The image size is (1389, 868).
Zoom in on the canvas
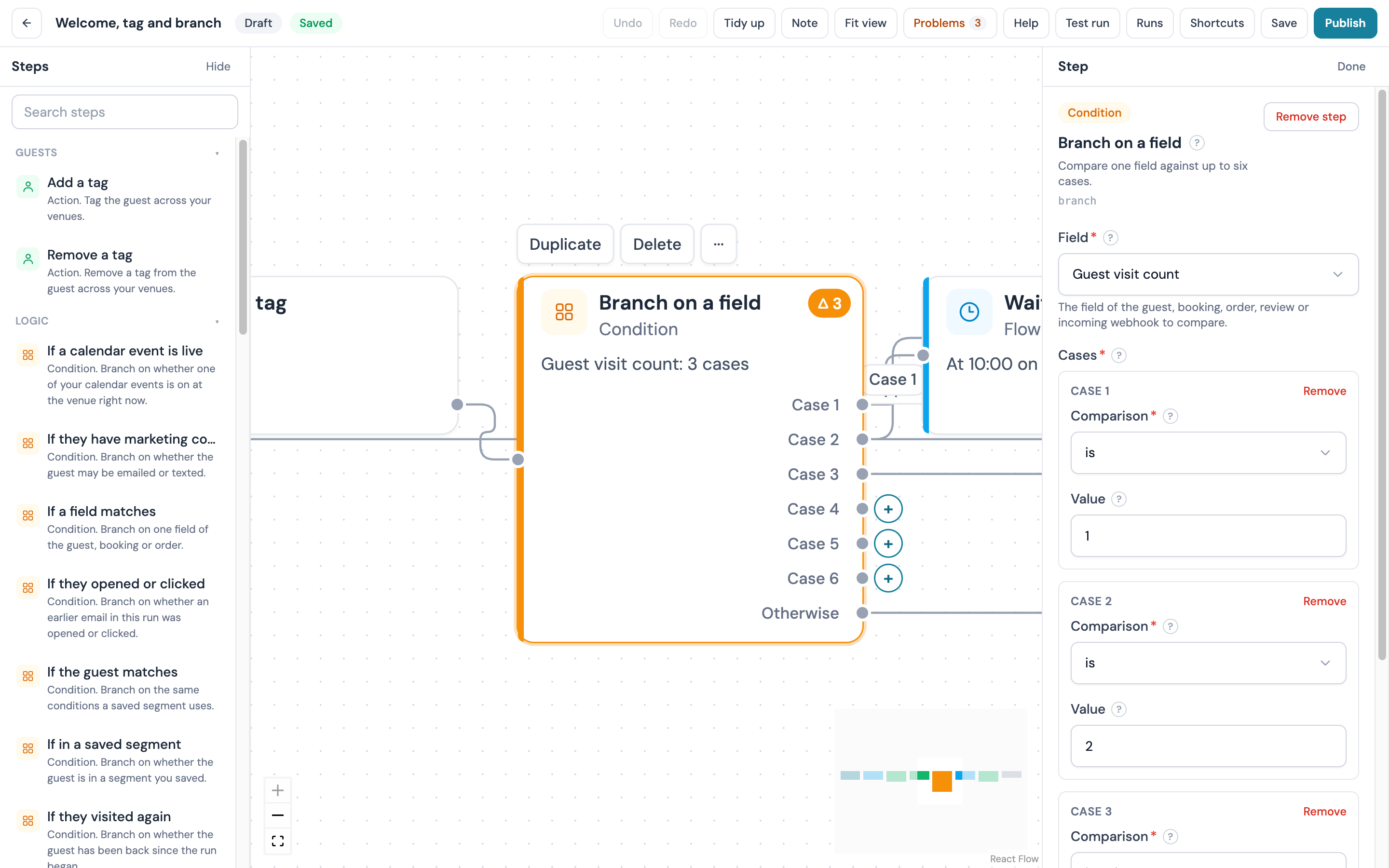click(x=278, y=790)
